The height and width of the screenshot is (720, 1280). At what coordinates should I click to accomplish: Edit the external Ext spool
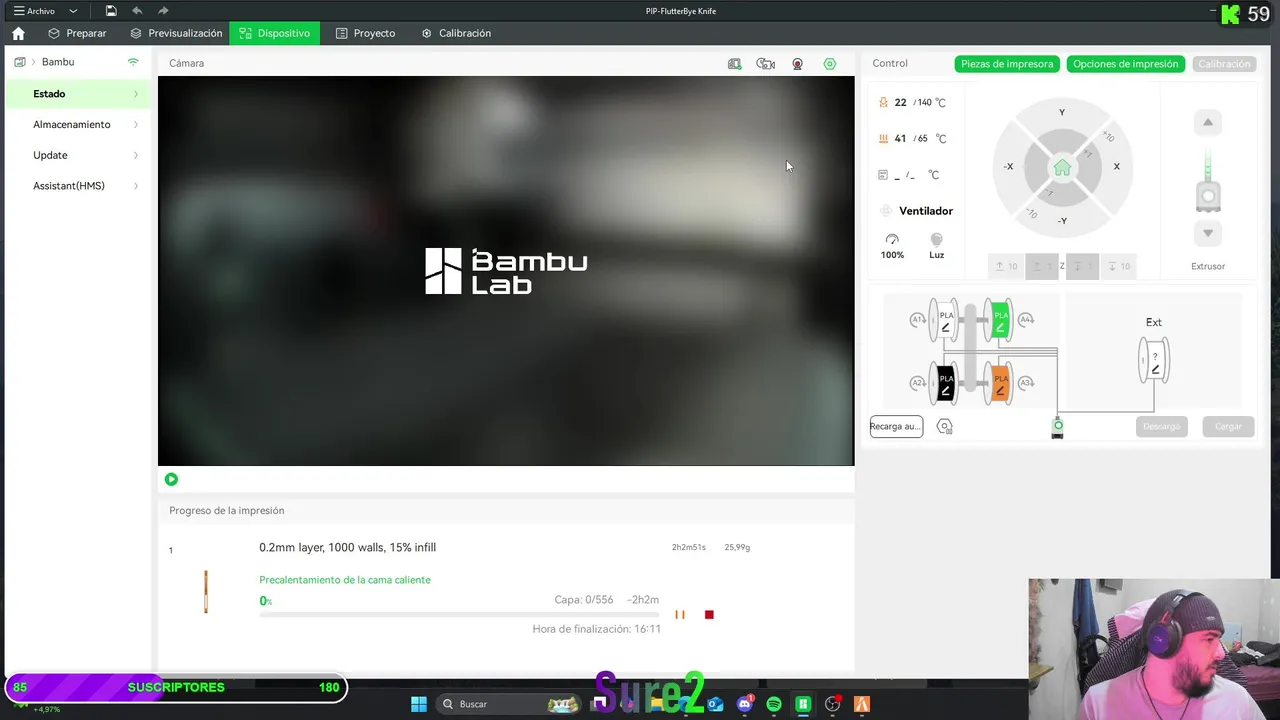[x=1154, y=360]
